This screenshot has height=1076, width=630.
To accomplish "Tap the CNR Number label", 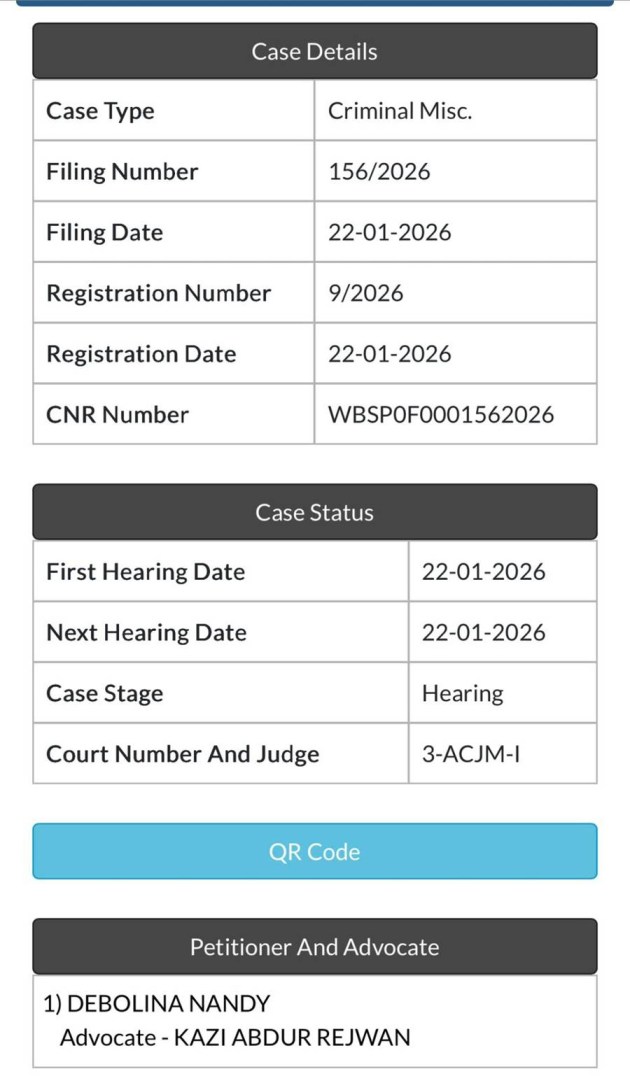I will tap(117, 414).
